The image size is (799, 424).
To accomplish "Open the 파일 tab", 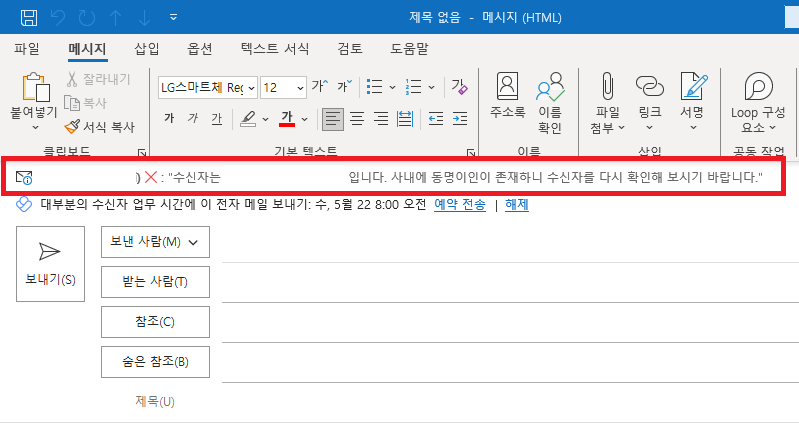I will point(26,49).
